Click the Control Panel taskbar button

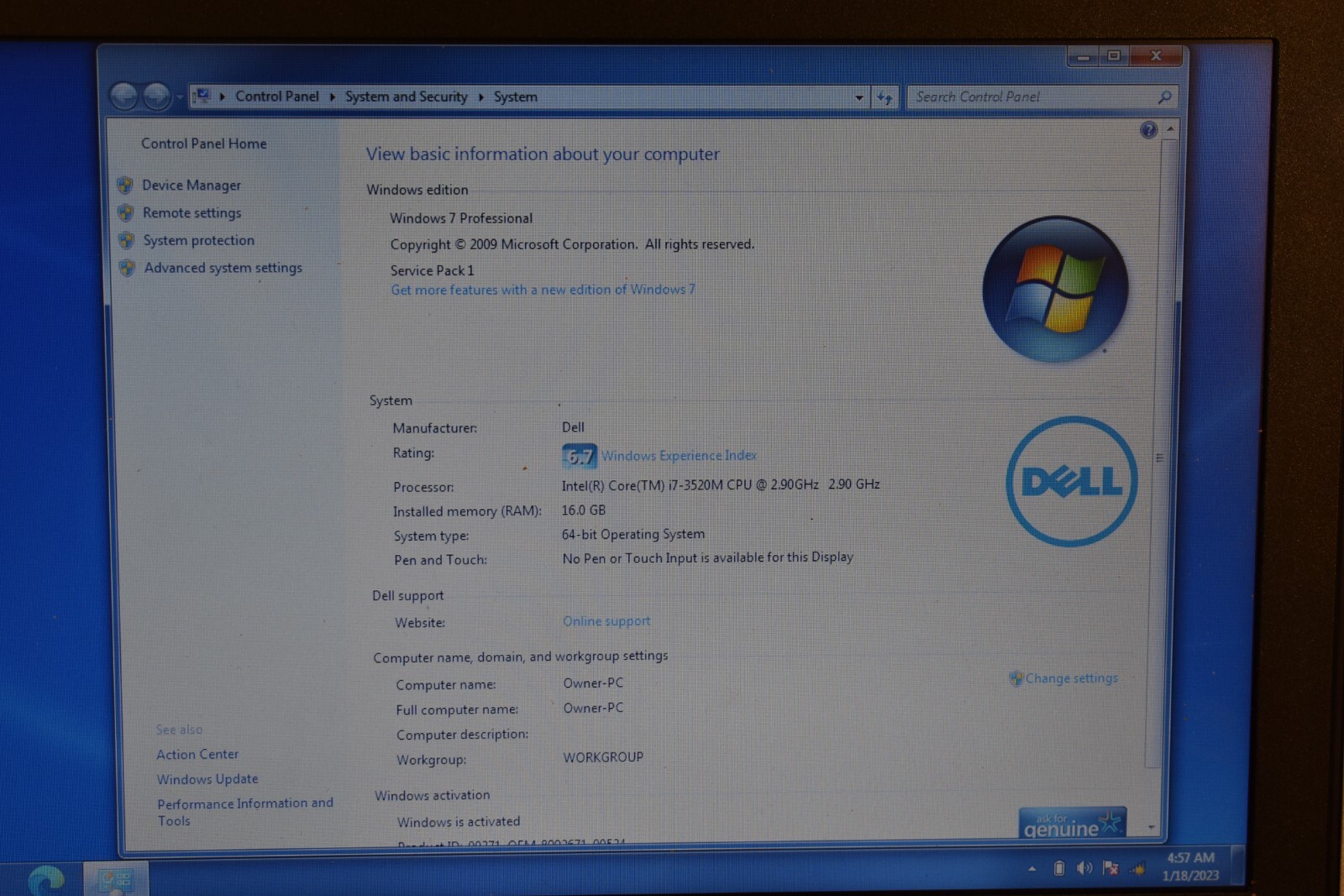pyautogui.click(x=116, y=879)
